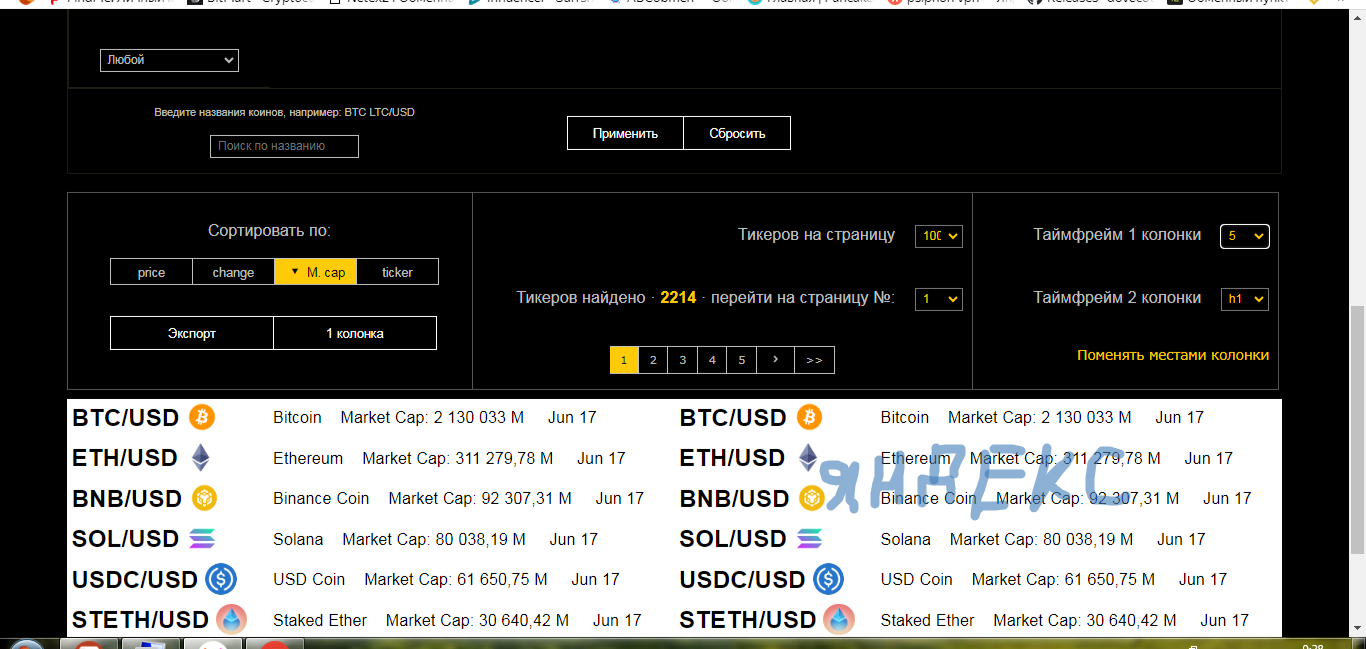
Task: Focus the 'Поиск по названию' search field
Action: [x=284, y=146]
